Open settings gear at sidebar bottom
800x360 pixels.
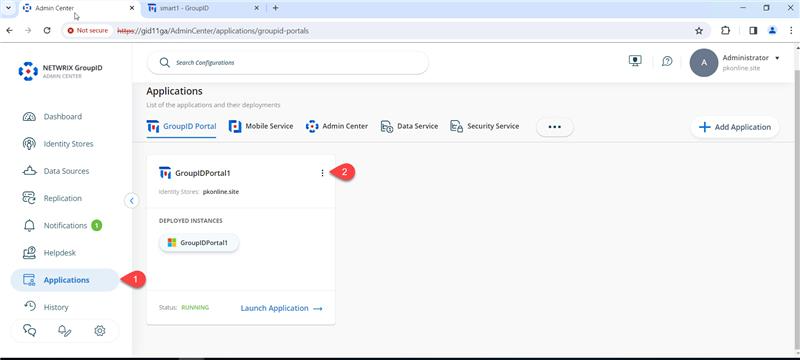100,331
